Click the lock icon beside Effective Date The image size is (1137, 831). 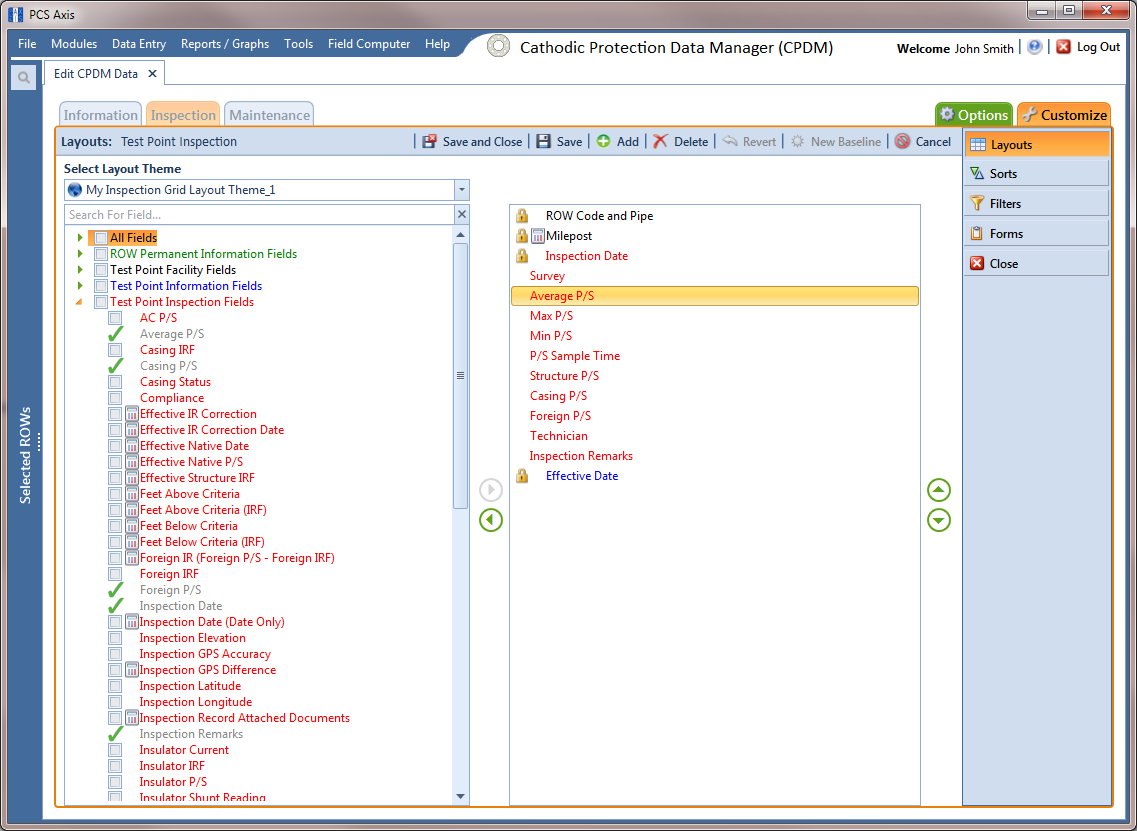coord(522,476)
